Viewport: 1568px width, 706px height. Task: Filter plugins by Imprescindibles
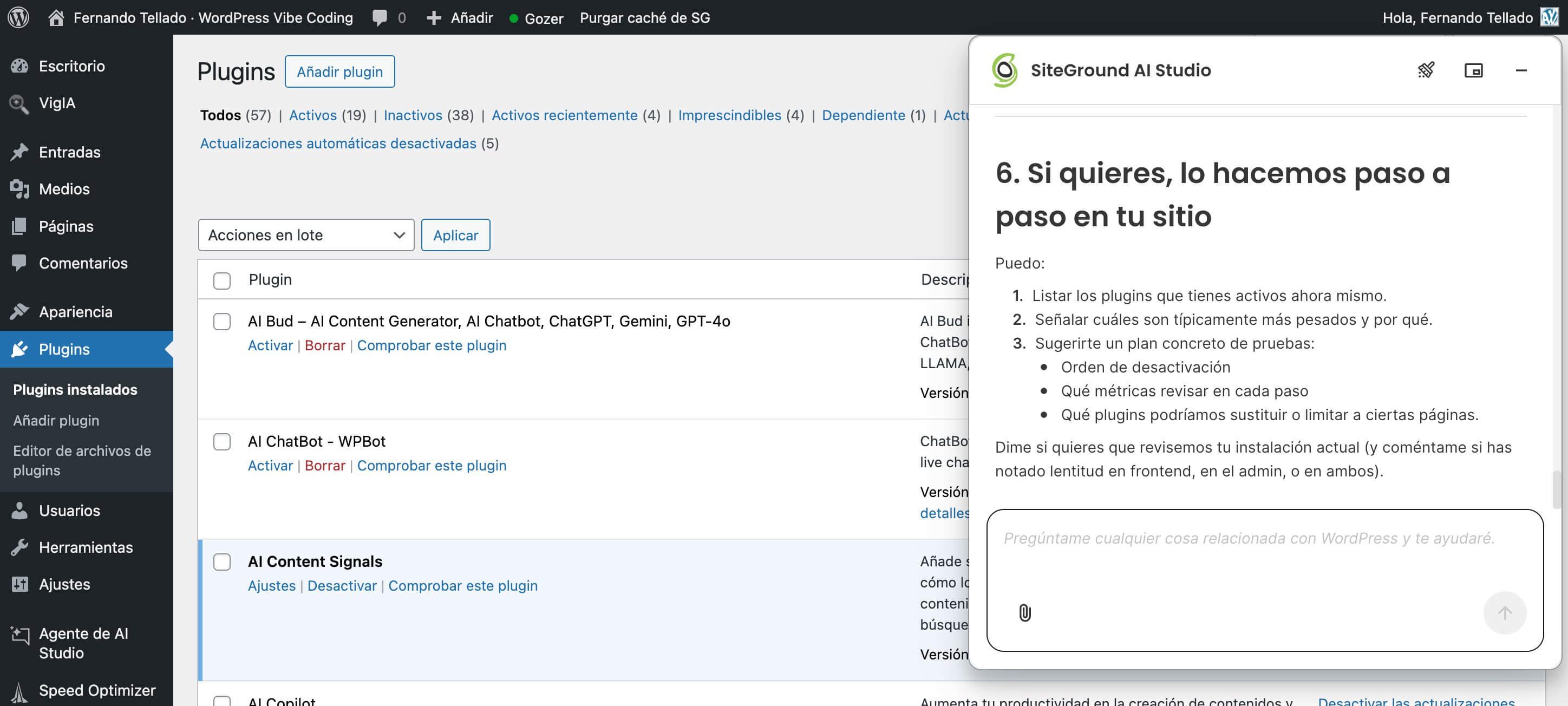coord(729,115)
